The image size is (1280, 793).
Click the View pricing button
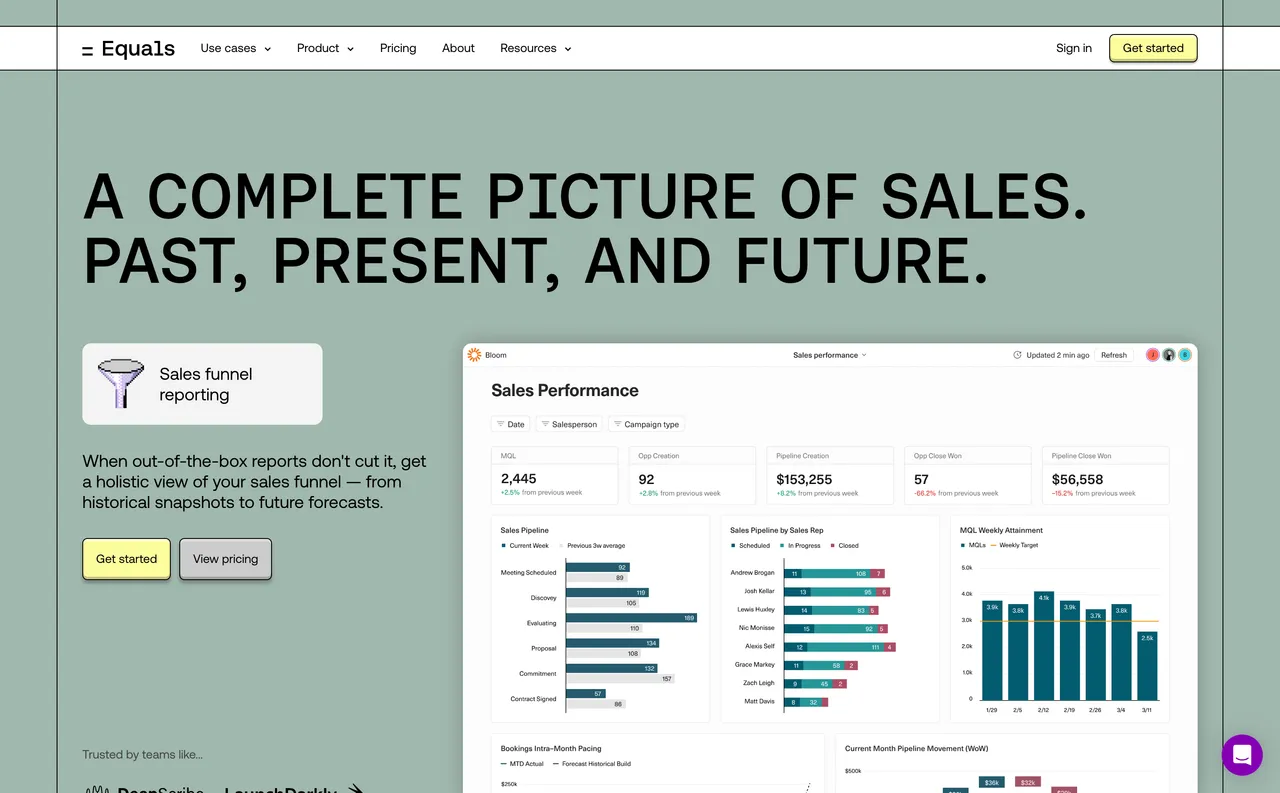(x=225, y=559)
